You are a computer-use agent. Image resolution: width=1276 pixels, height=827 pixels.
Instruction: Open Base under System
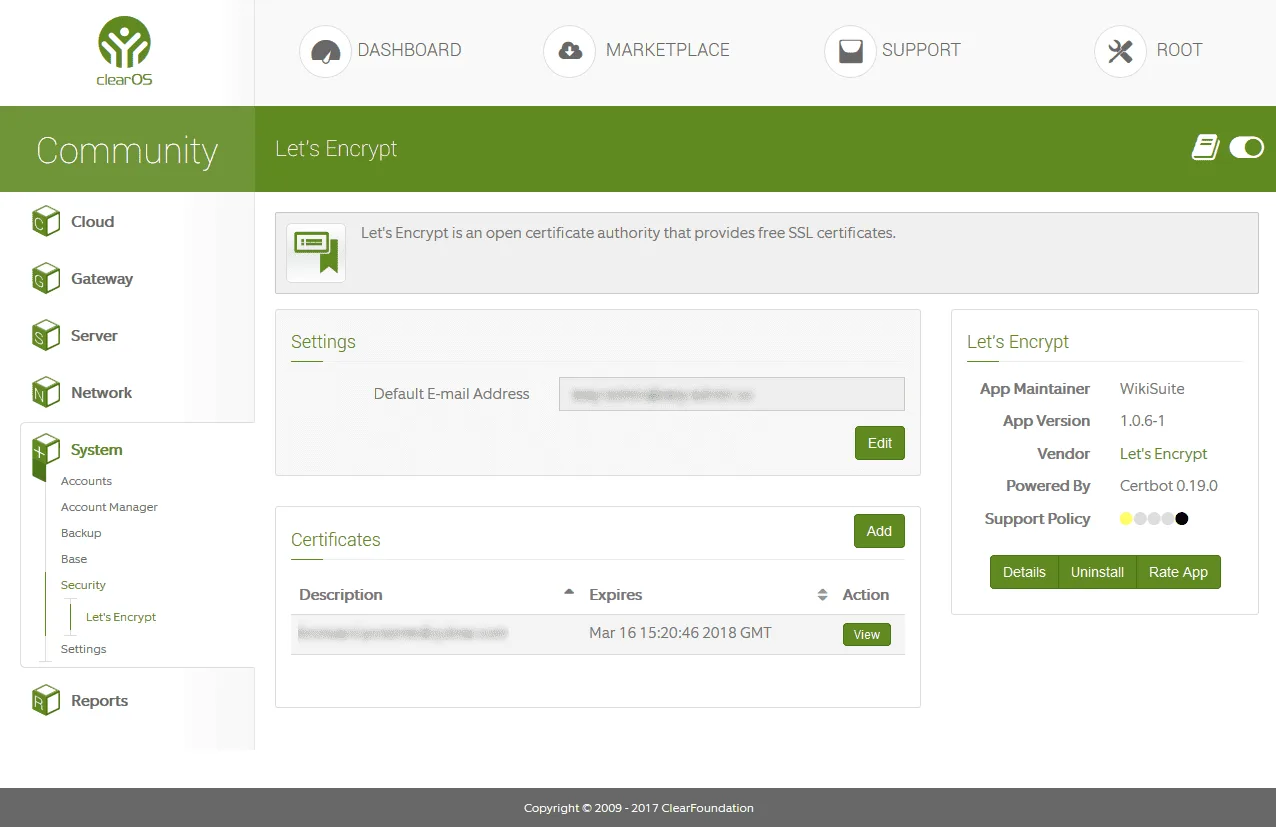coord(74,559)
